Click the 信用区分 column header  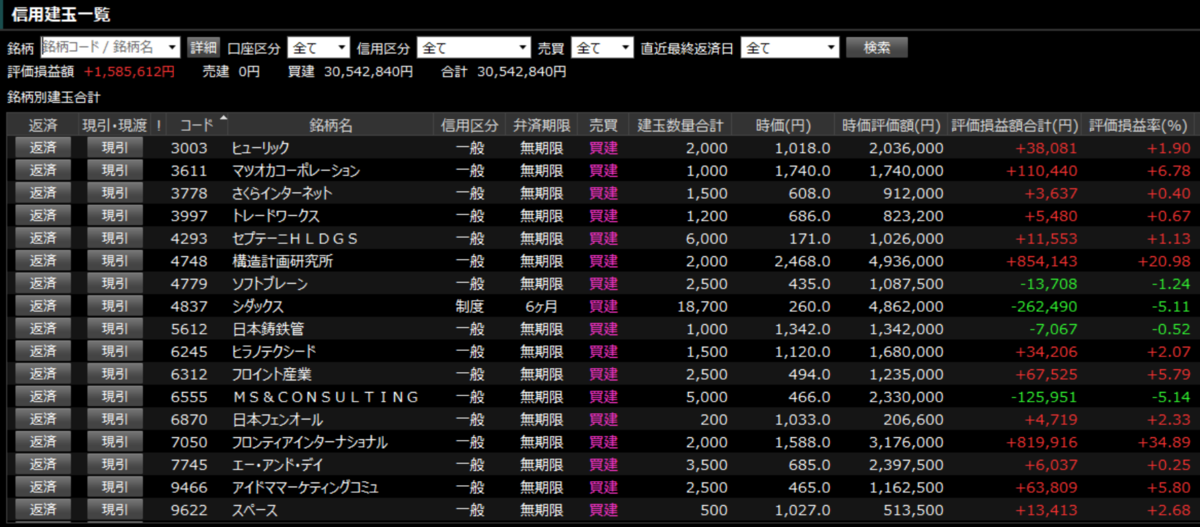coord(470,125)
